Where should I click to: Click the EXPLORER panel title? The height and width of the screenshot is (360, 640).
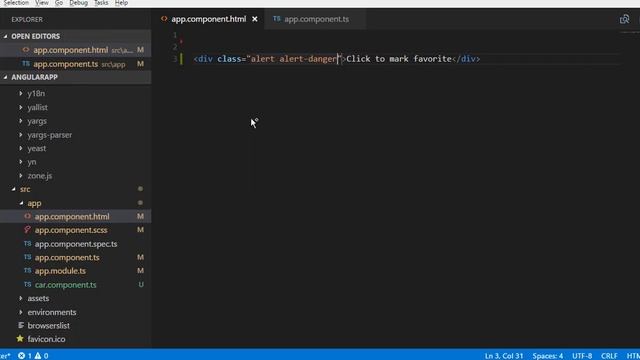(27, 20)
